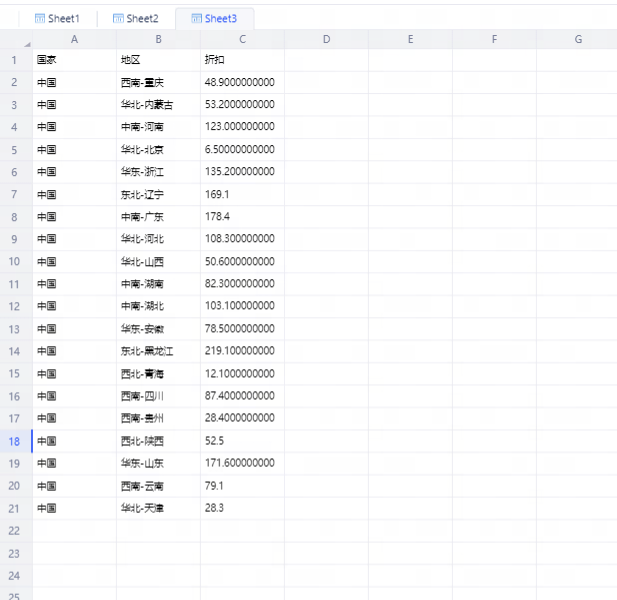The width and height of the screenshot is (617, 600).
Task: Select row 18 header
Action: pyautogui.click(x=15, y=441)
